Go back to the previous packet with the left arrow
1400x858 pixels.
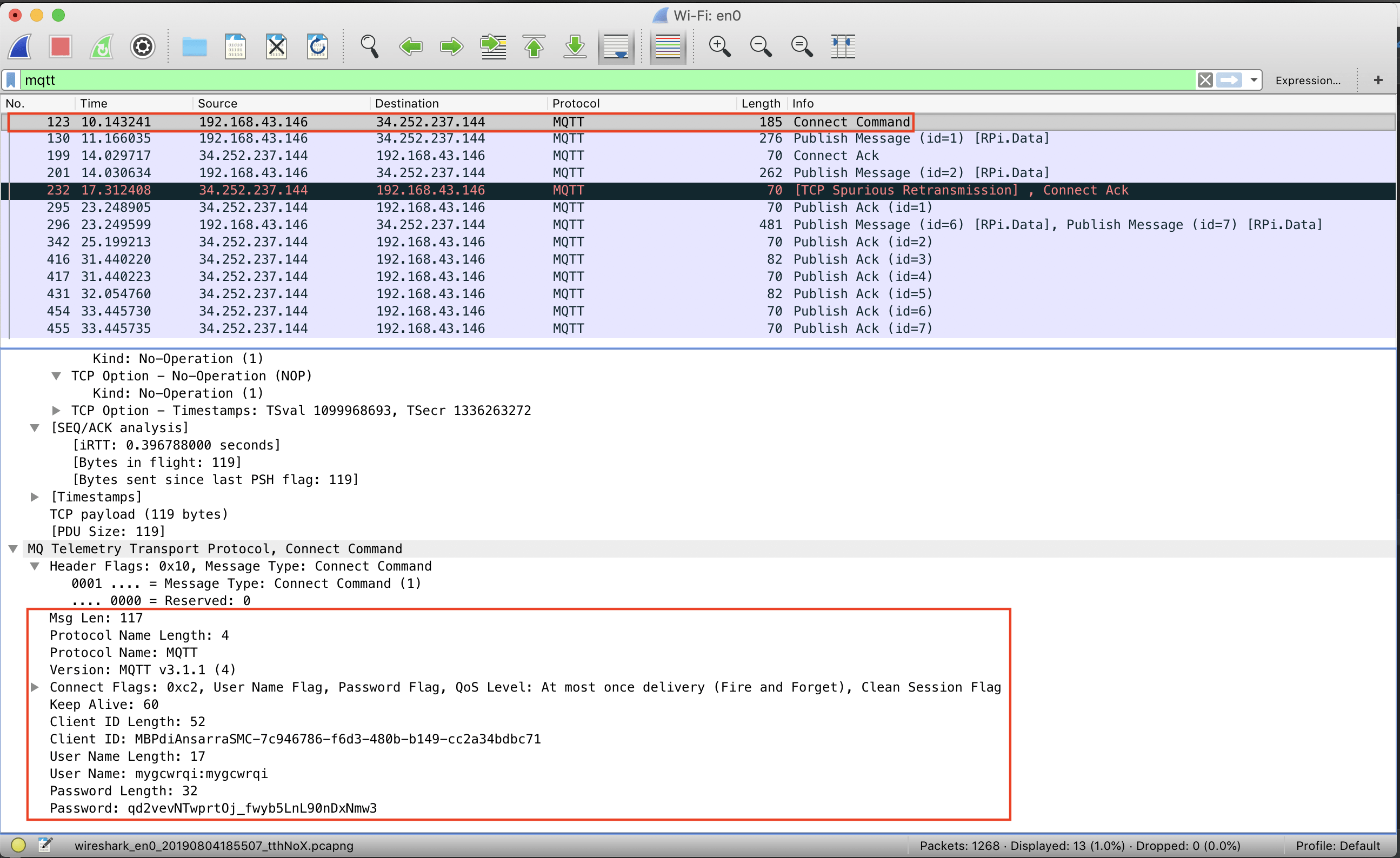tap(410, 46)
